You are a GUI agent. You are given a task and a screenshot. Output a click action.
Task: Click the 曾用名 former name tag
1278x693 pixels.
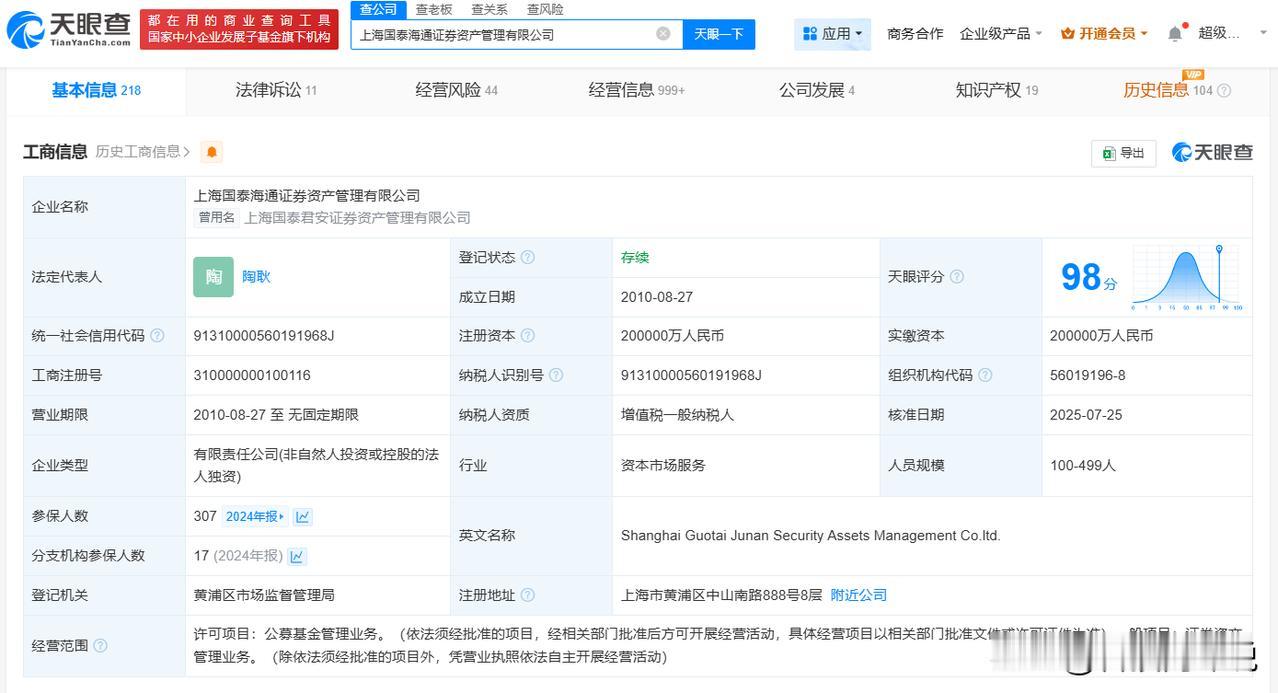[x=216, y=217]
